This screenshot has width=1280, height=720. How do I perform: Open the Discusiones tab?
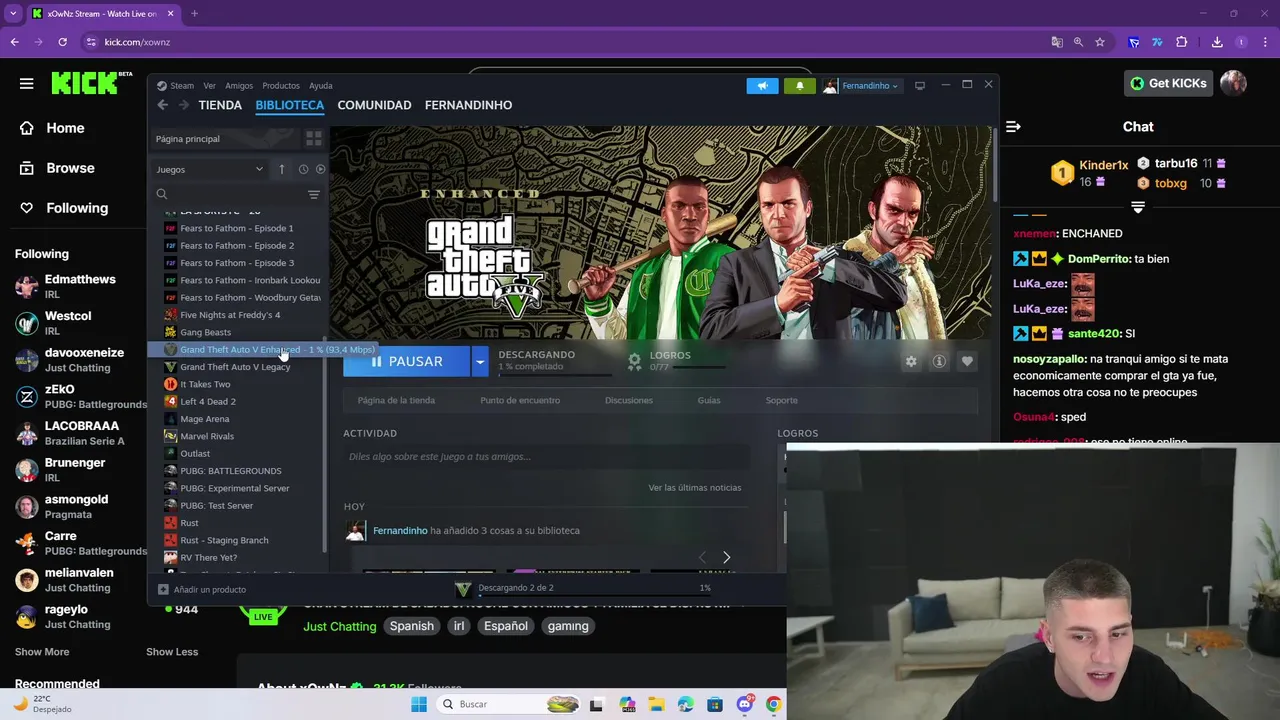pos(628,400)
